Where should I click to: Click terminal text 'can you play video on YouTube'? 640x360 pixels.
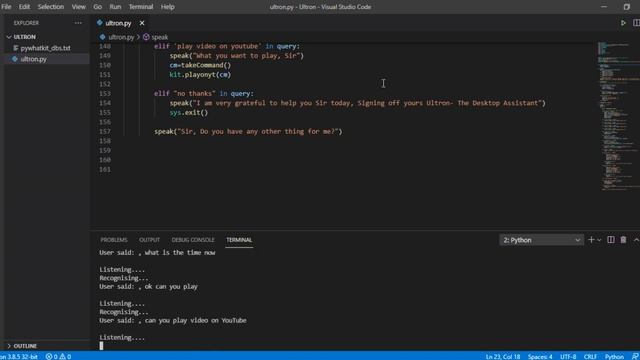coord(196,320)
